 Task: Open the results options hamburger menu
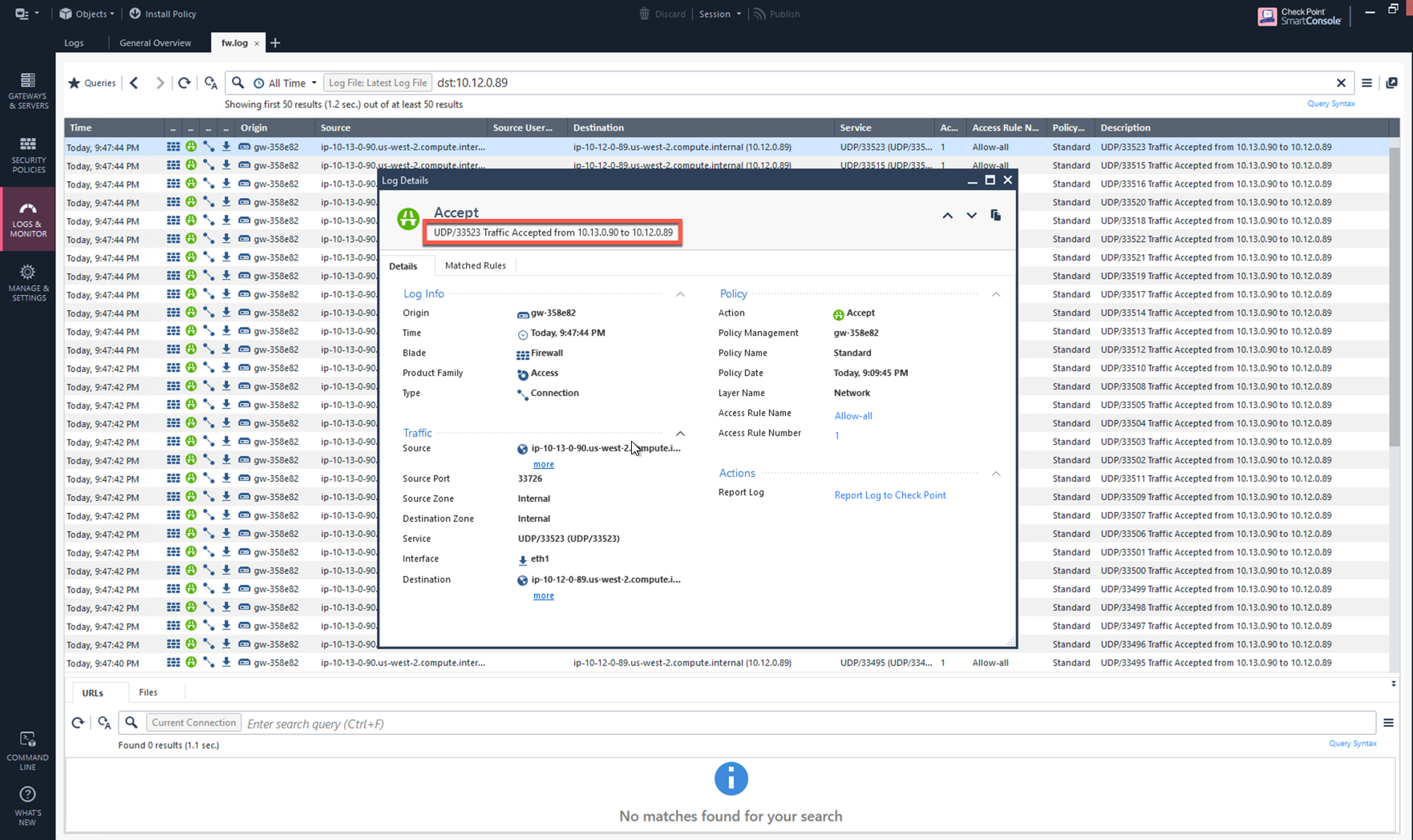click(1367, 83)
